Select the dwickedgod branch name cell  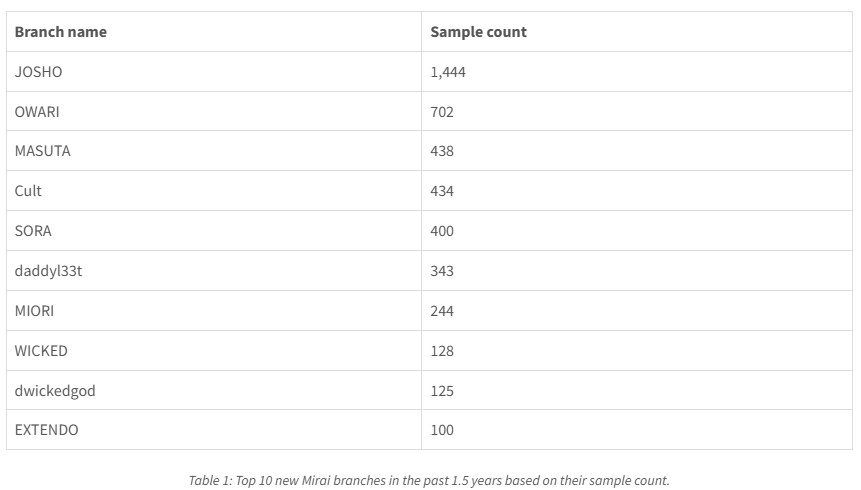(x=55, y=391)
